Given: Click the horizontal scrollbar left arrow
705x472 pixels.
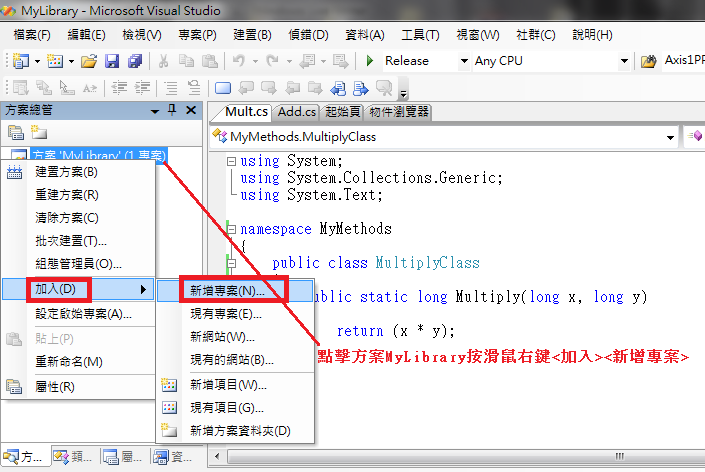Looking at the screenshot, I should coord(218,456).
